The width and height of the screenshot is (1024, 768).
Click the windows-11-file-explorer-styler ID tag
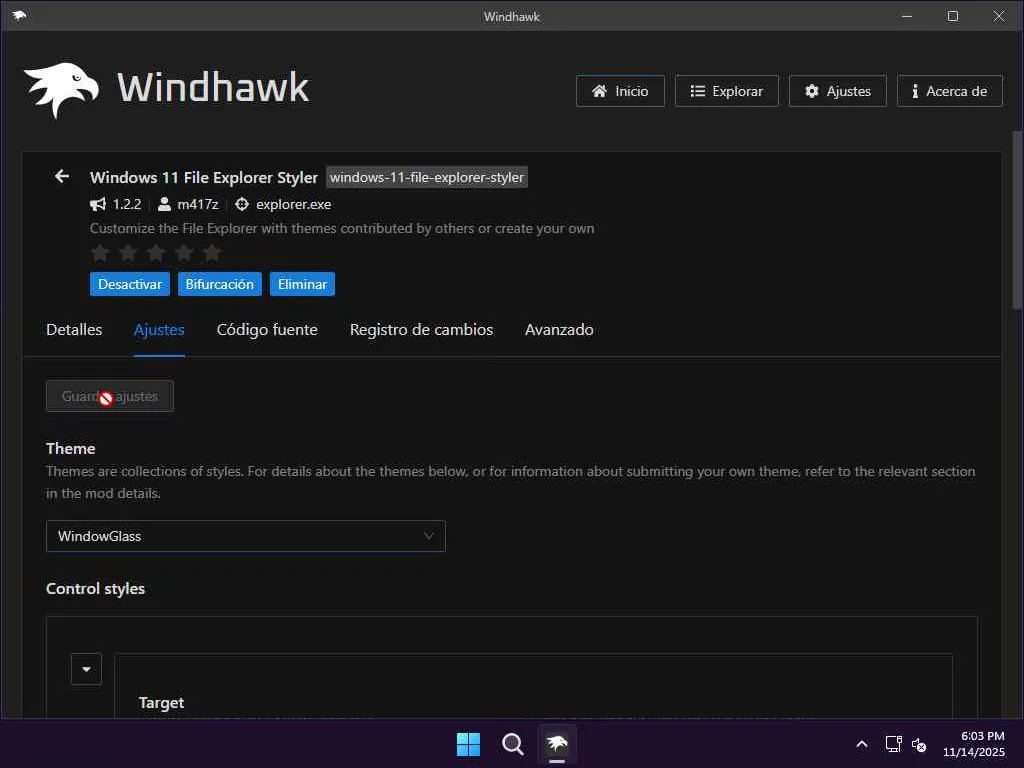pyautogui.click(x=426, y=177)
